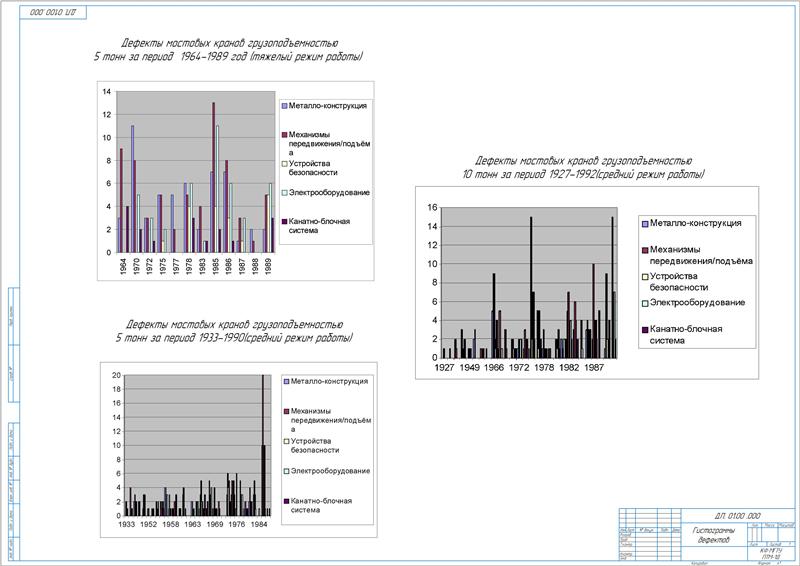800x566 pixels.
Task: Click the 1985 axis label in 1964–1989 chart
Action: pos(216,266)
